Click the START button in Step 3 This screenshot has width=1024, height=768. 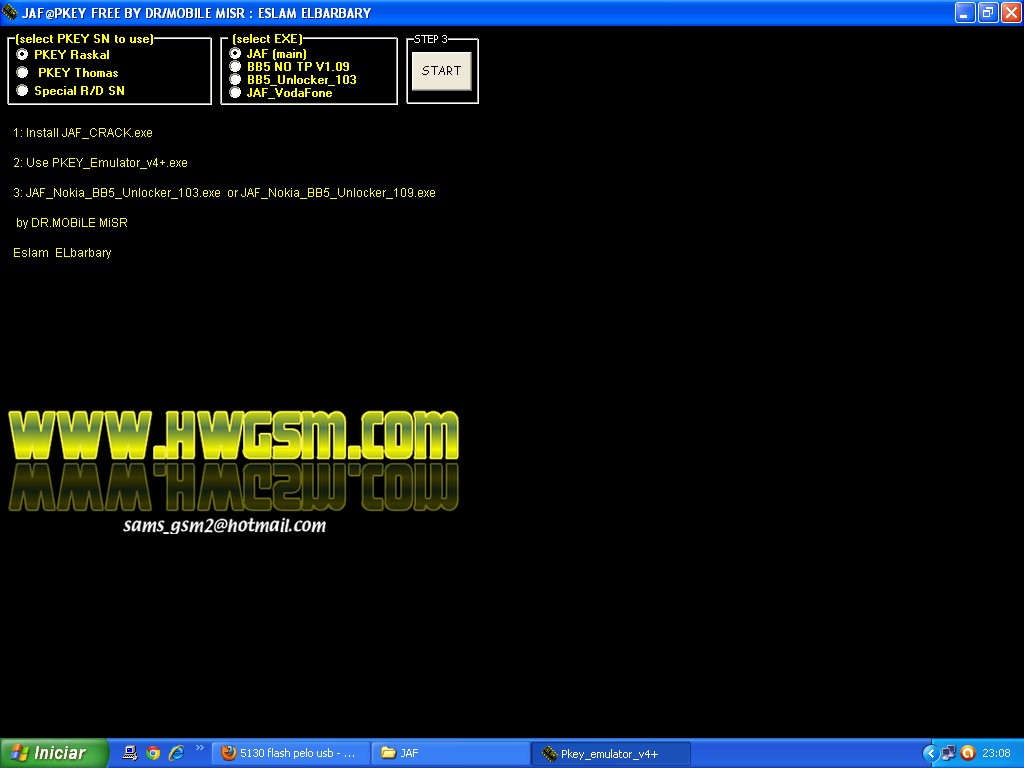pos(441,71)
